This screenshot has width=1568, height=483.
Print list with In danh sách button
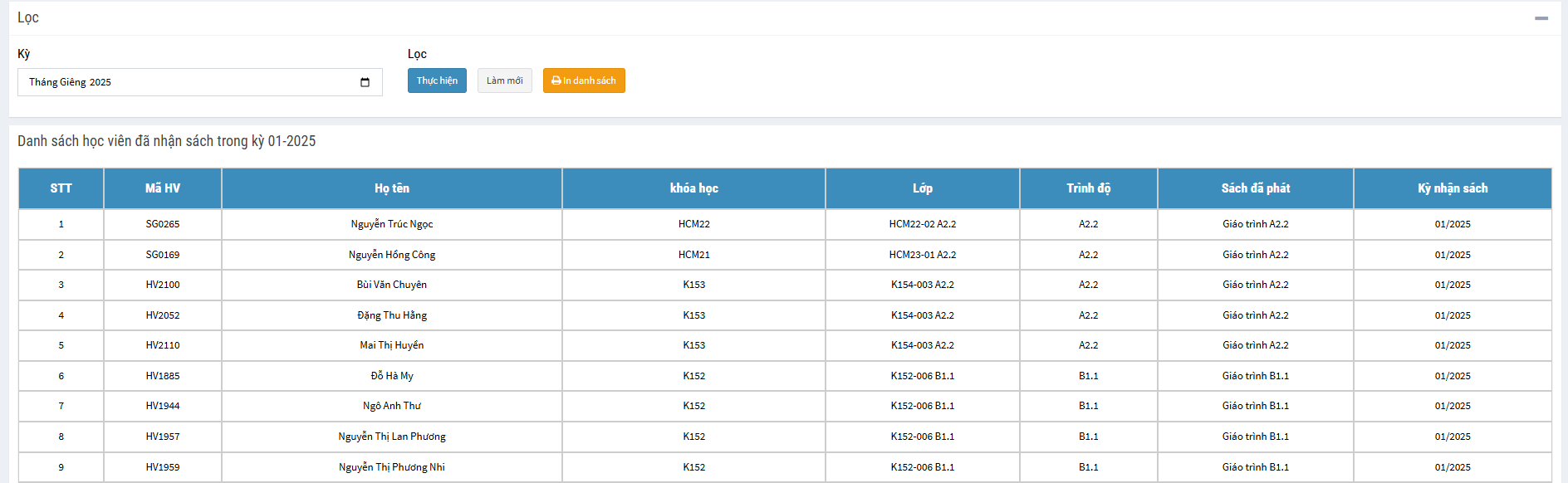(x=584, y=80)
